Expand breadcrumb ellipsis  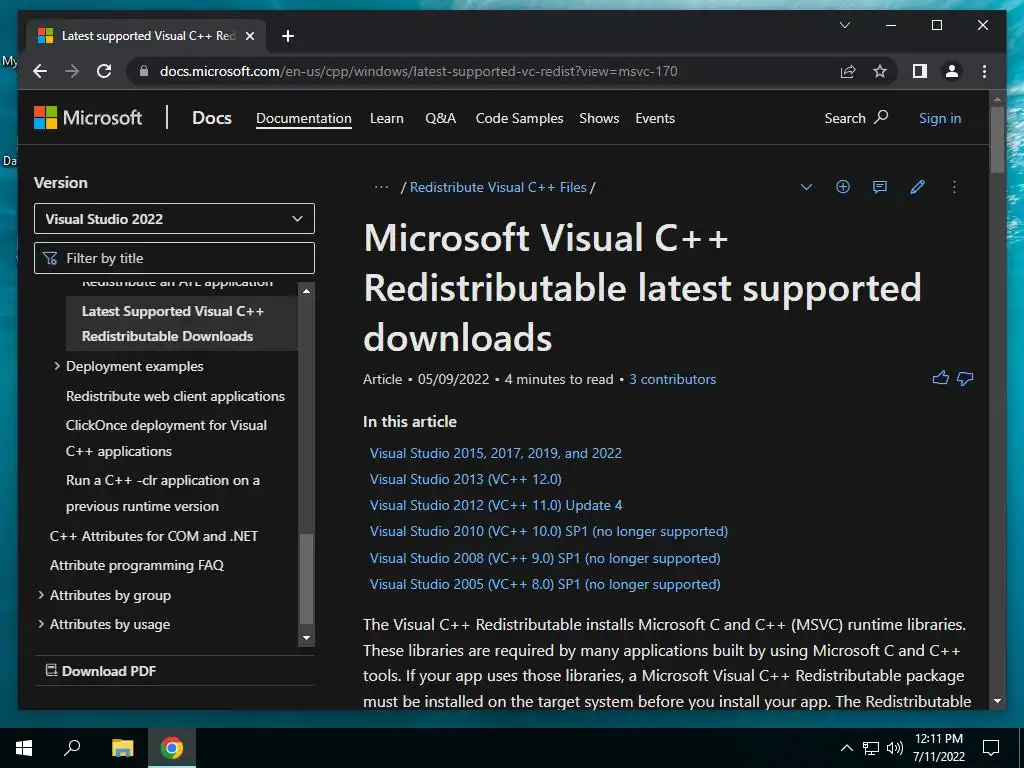381,187
